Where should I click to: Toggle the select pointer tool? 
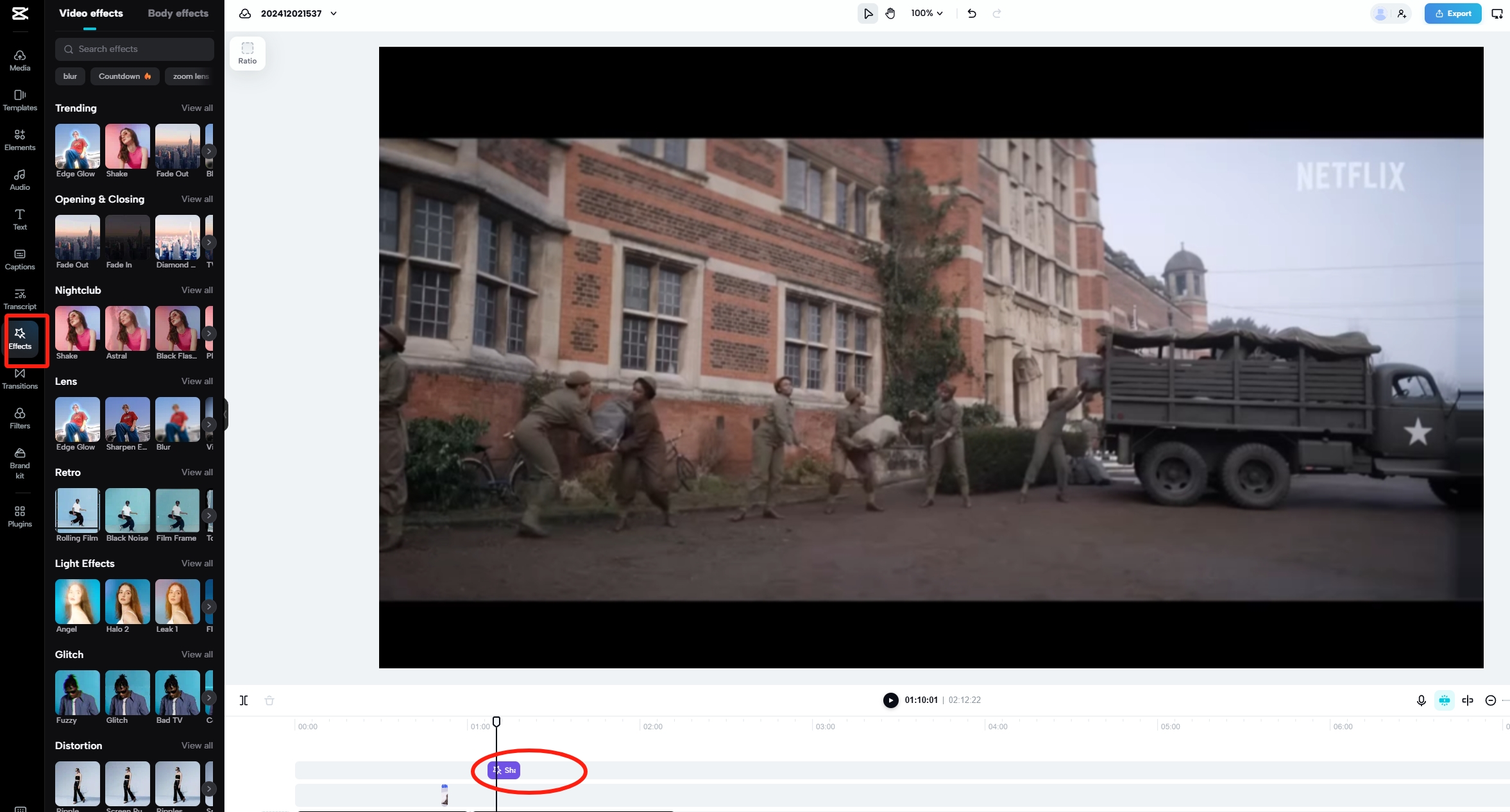coord(867,13)
